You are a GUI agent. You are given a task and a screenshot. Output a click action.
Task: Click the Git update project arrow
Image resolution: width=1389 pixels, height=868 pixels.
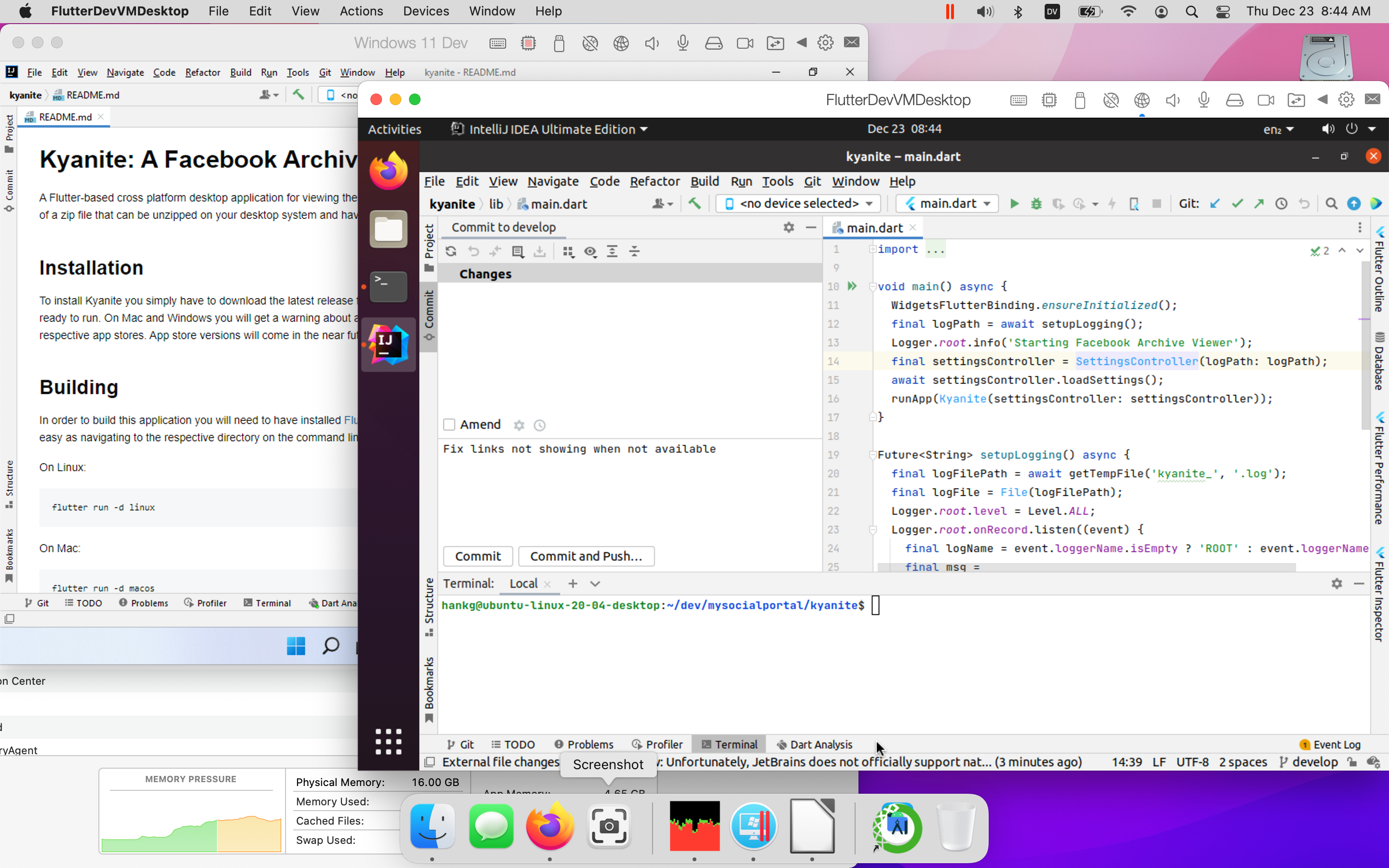pos(1214,204)
